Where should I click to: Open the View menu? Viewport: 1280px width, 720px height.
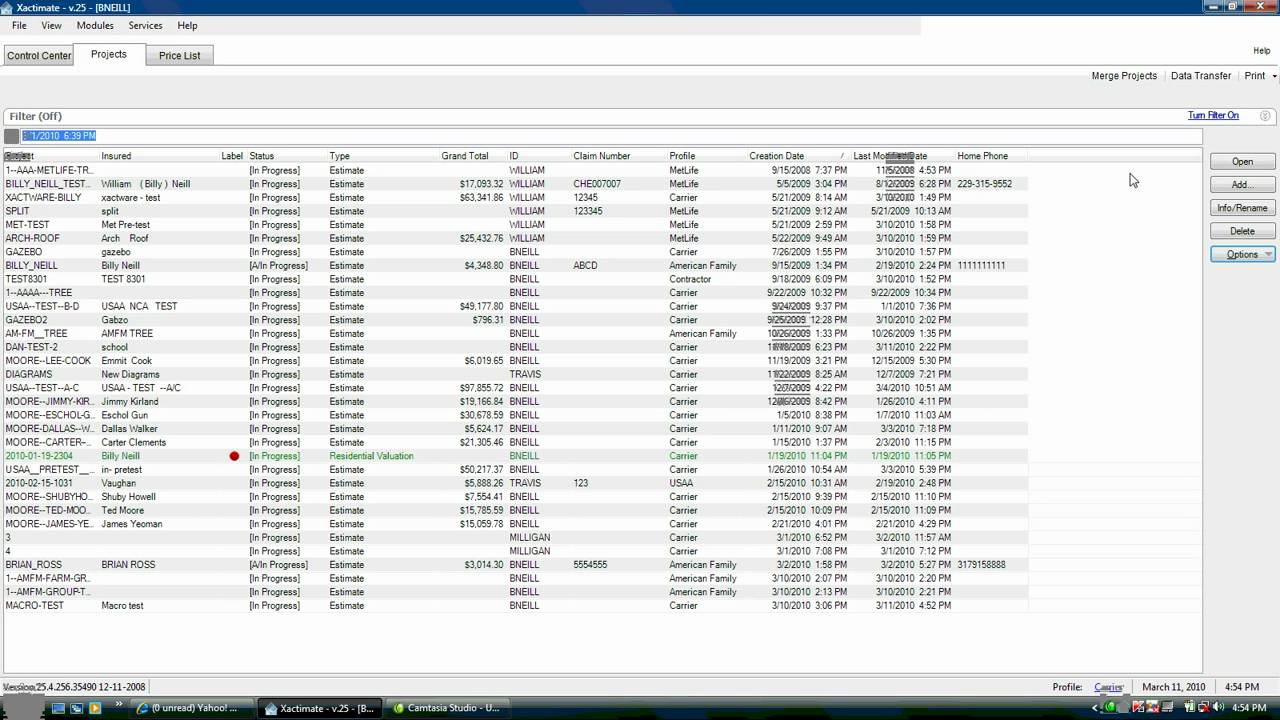(51, 25)
